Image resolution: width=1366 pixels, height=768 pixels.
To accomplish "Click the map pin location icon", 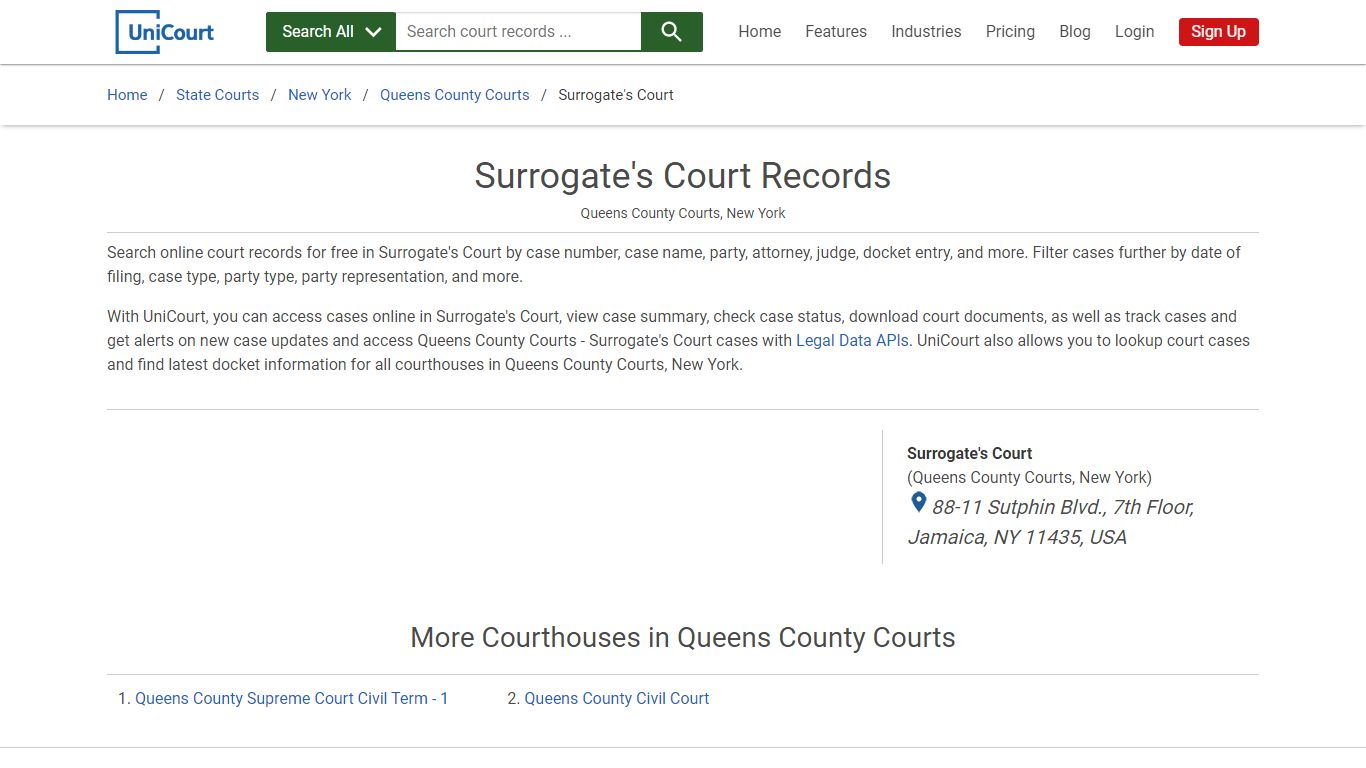I will 918,503.
